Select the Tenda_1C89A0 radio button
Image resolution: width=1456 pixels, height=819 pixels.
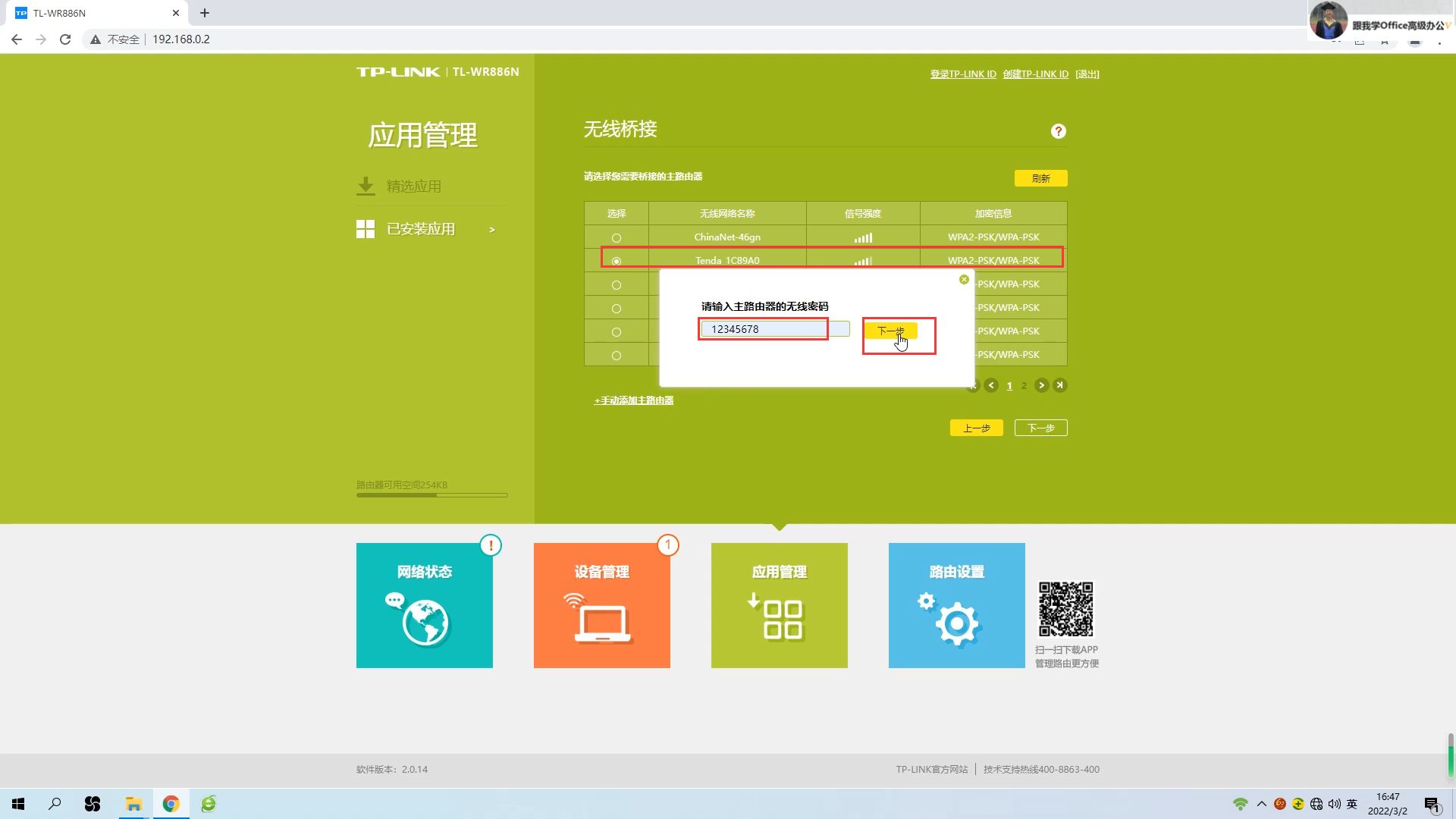pyautogui.click(x=616, y=261)
